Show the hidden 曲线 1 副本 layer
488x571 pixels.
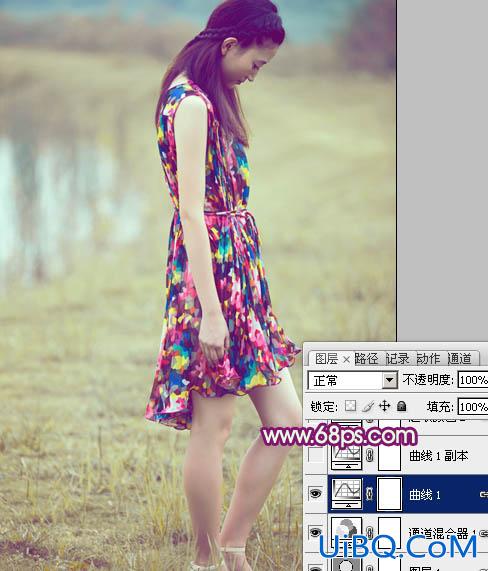tap(316, 456)
